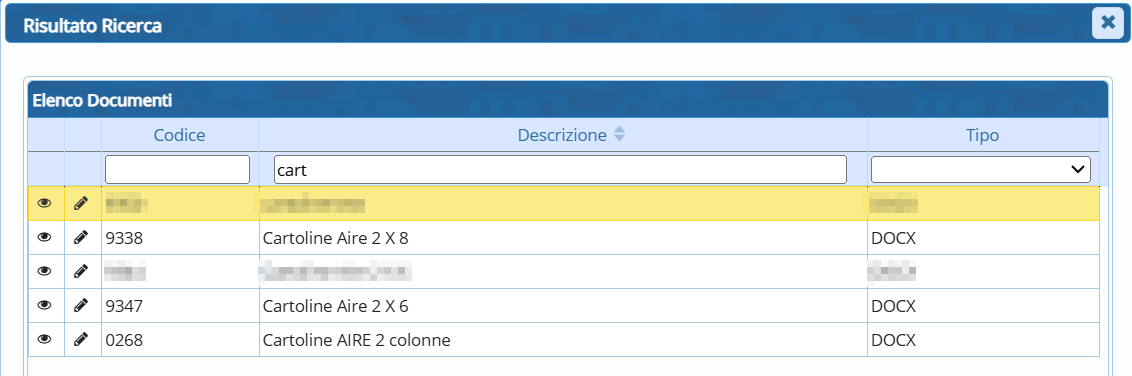The width and height of the screenshot is (1132, 376).
Task: Click the Descrizione column header text
Action: [x=562, y=135]
